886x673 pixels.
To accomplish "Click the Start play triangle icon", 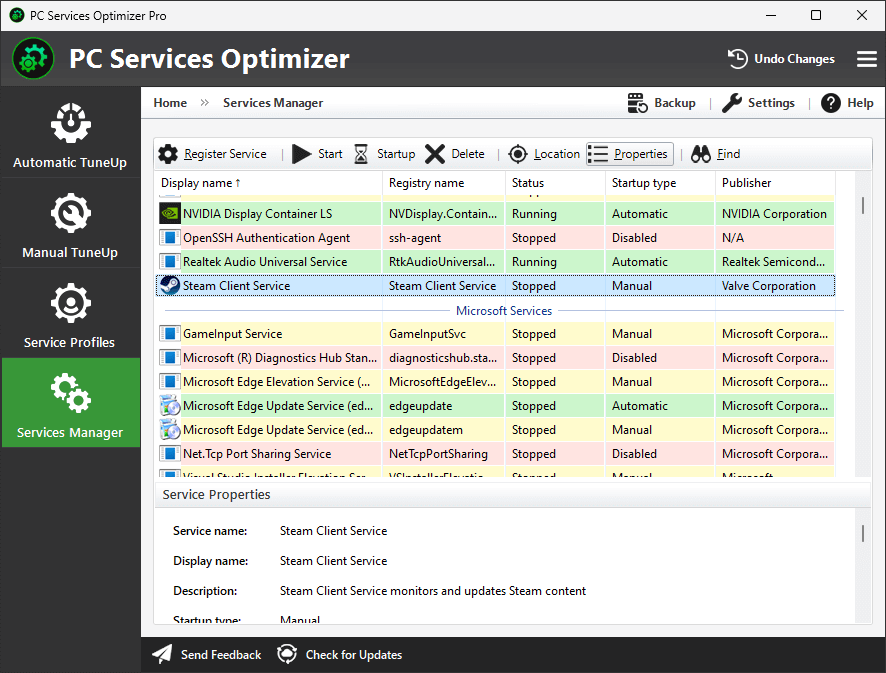I will 301,154.
